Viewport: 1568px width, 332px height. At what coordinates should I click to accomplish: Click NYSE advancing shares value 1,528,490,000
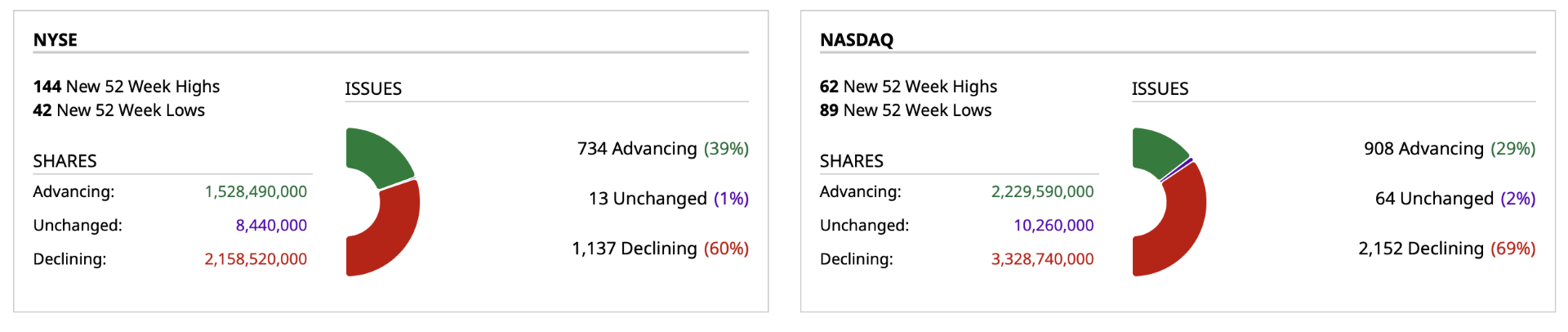pyautogui.click(x=256, y=191)
